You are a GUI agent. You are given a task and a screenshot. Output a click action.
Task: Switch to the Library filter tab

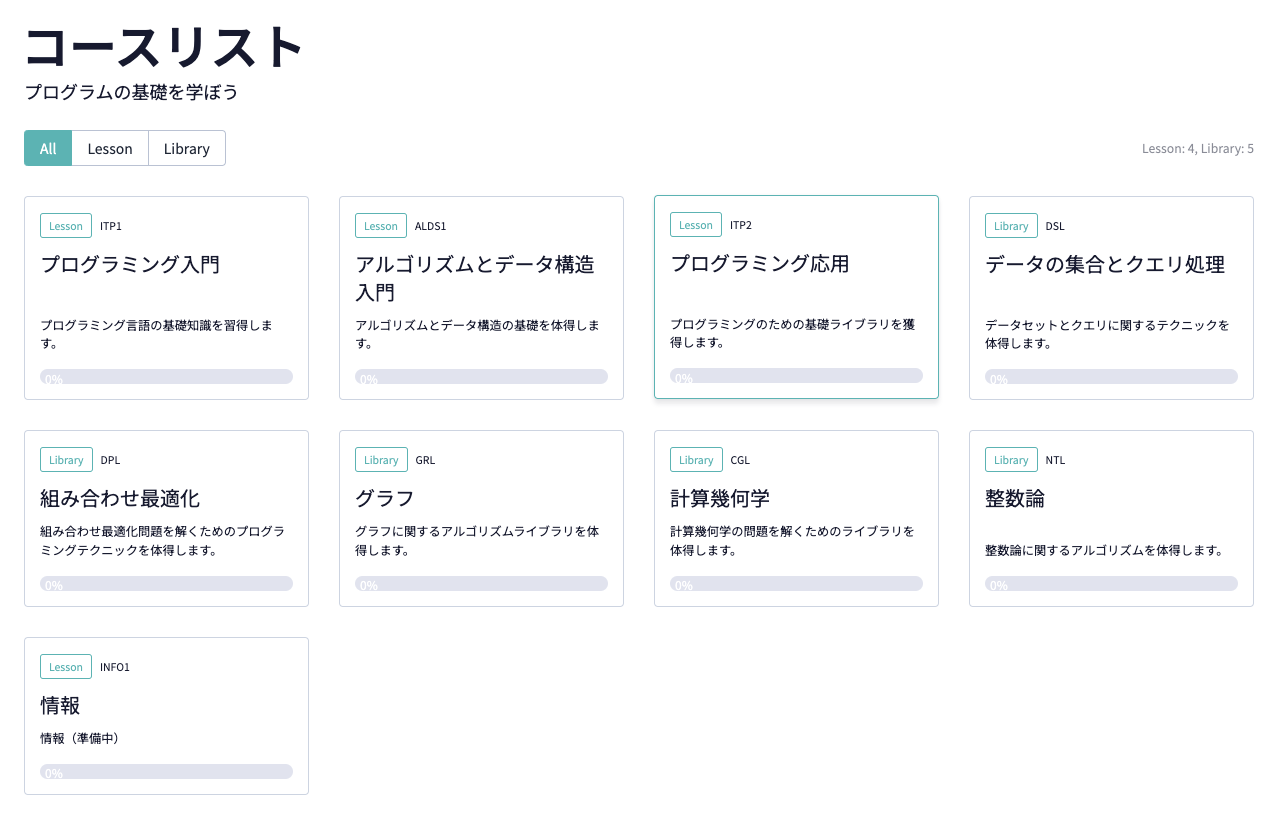tap(187, 148)
